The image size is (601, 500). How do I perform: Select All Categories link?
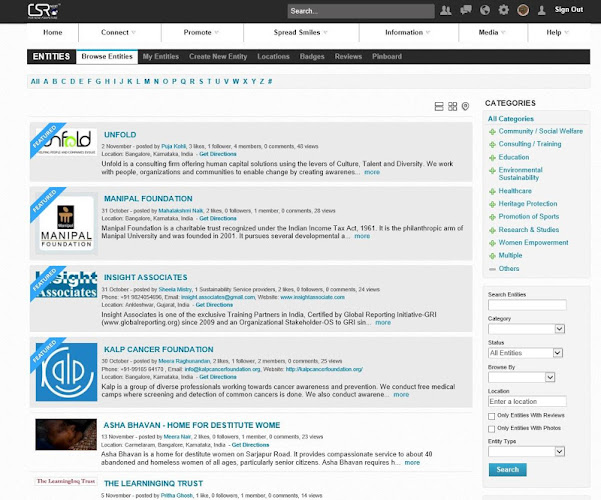tap(511, 119)
